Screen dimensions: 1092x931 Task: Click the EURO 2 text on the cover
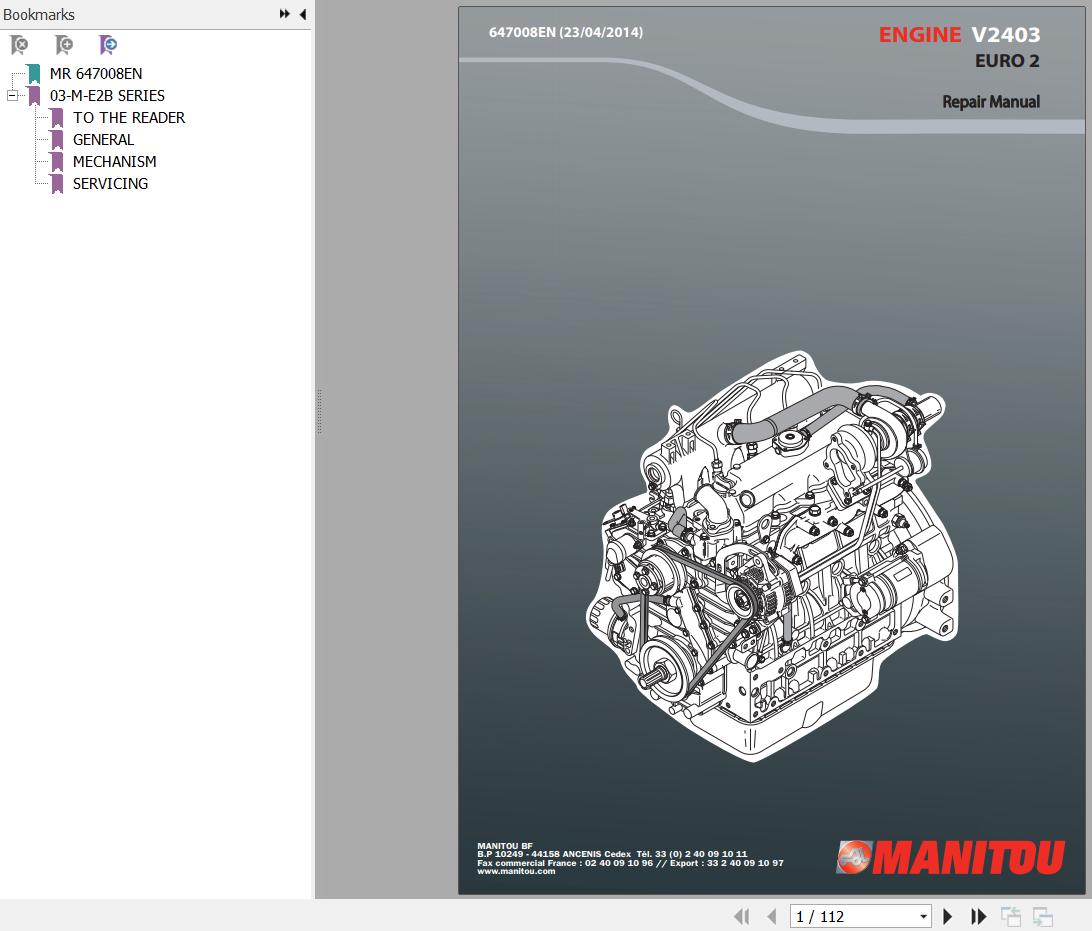click(1007, 61)
